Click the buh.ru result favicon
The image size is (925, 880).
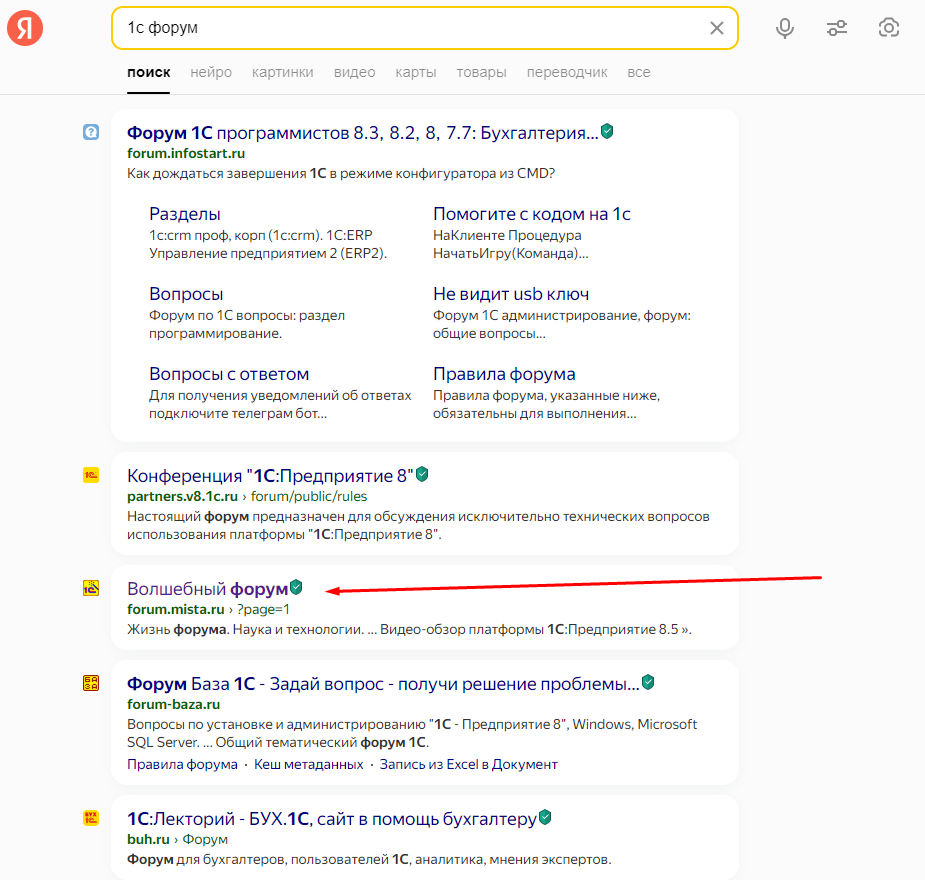point(91,818)
